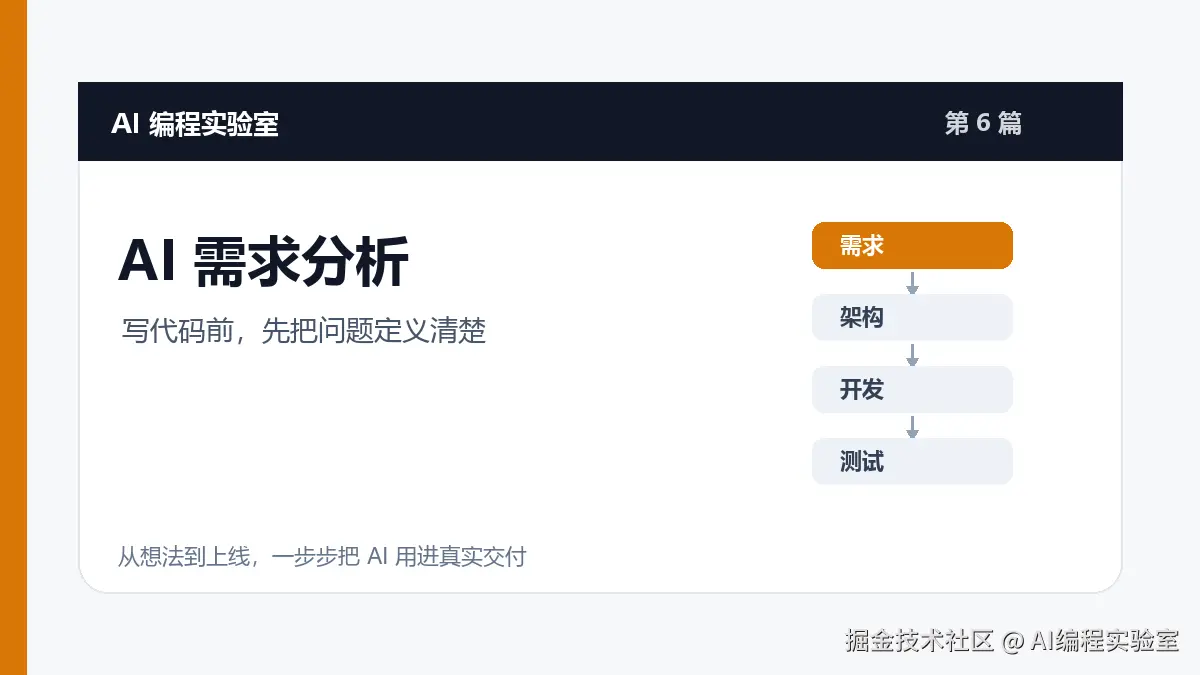This screenshot has height=675, width=1200.
Task: Click the subtitle 写代码前，先把问题定义清楚
Action: 304,332
